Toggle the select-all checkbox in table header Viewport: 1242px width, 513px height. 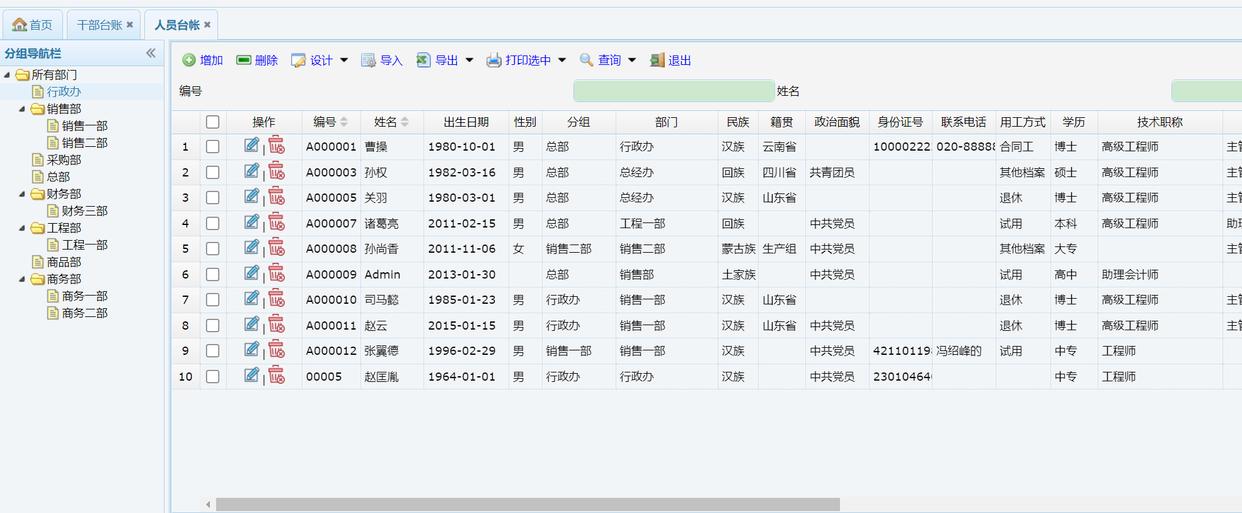click(x=212, y=122)
